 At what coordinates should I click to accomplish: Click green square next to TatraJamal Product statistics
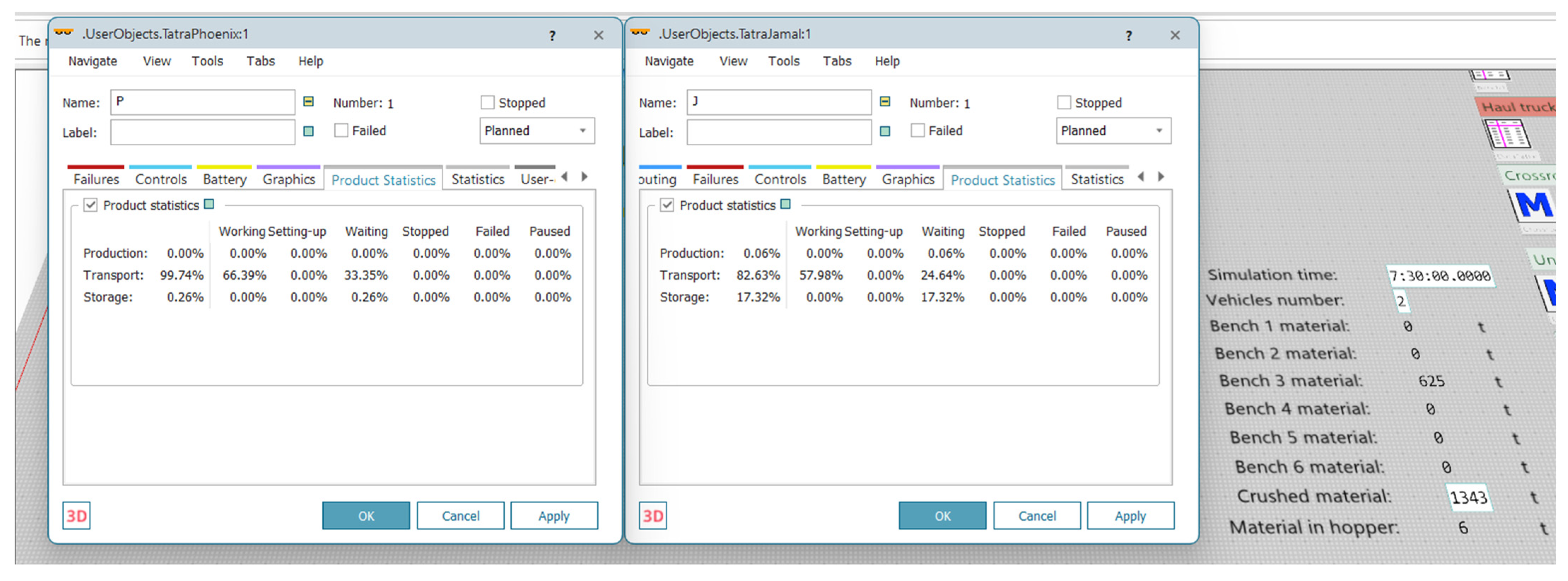786,204
